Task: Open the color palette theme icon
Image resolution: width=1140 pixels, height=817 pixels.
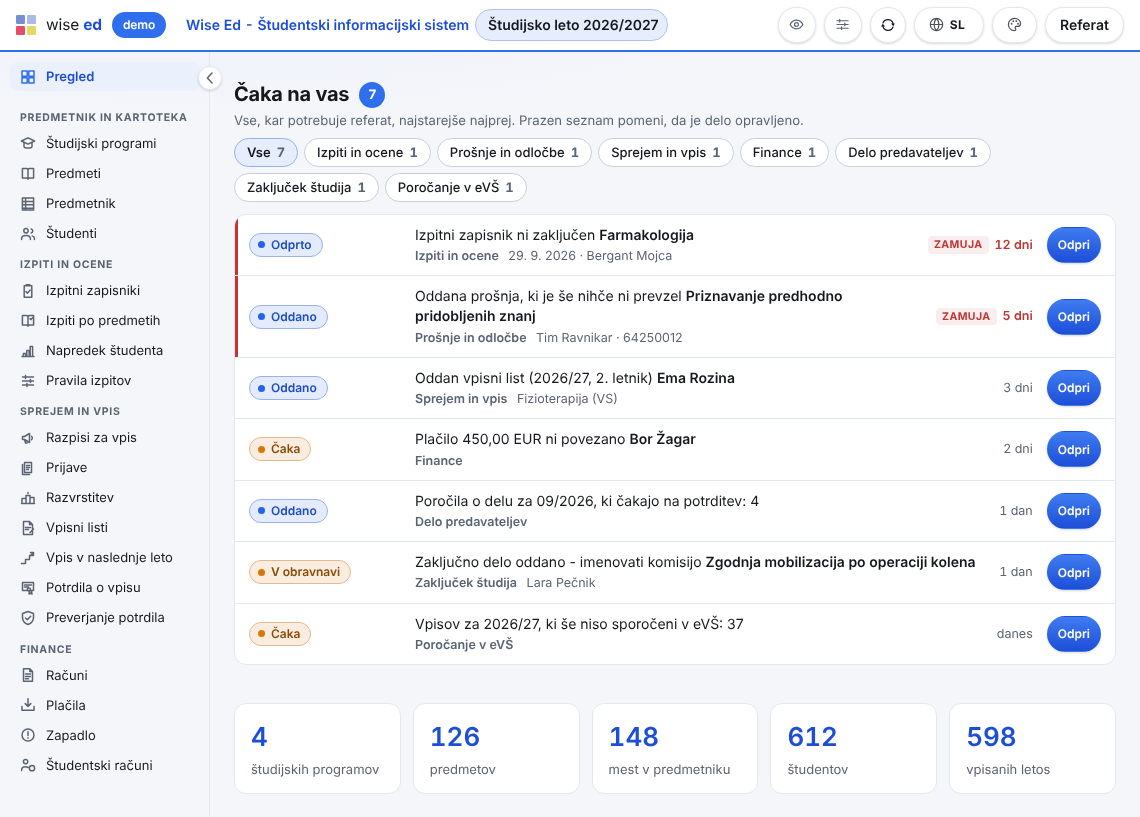Action: click(x=1014, y=25)
